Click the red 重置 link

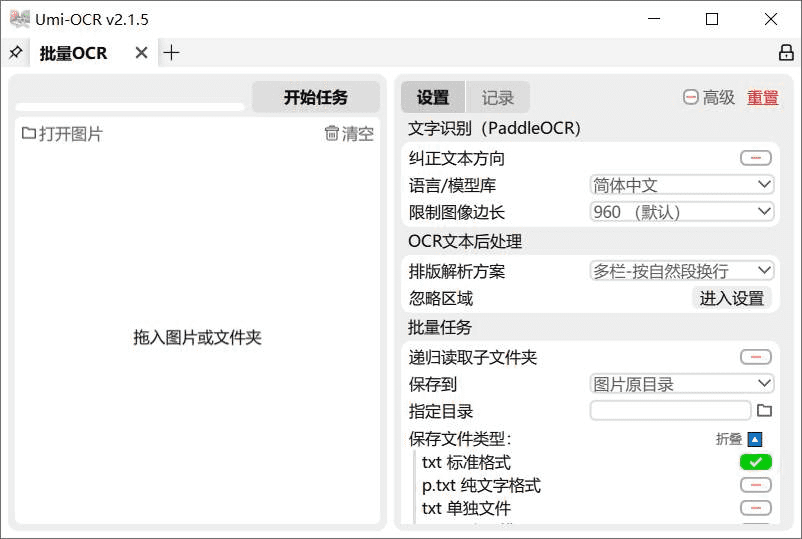tap(763, 97)
